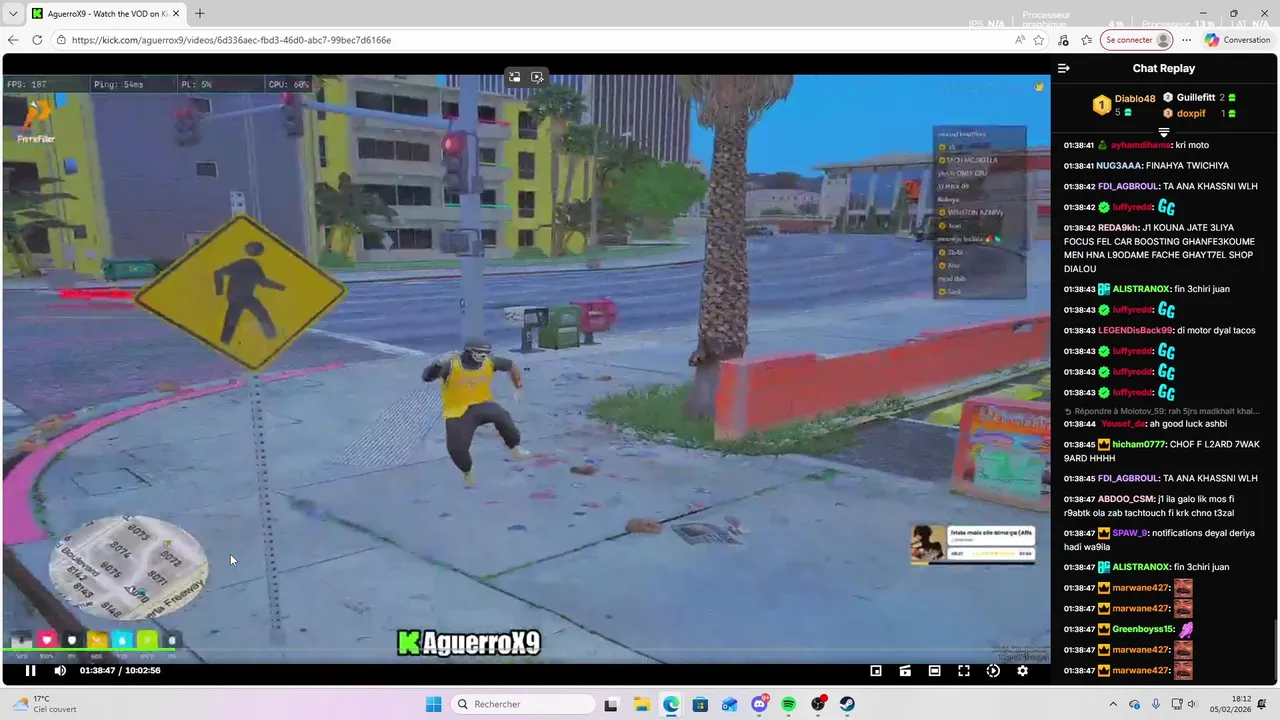Open the tab search dropdown

13,13
